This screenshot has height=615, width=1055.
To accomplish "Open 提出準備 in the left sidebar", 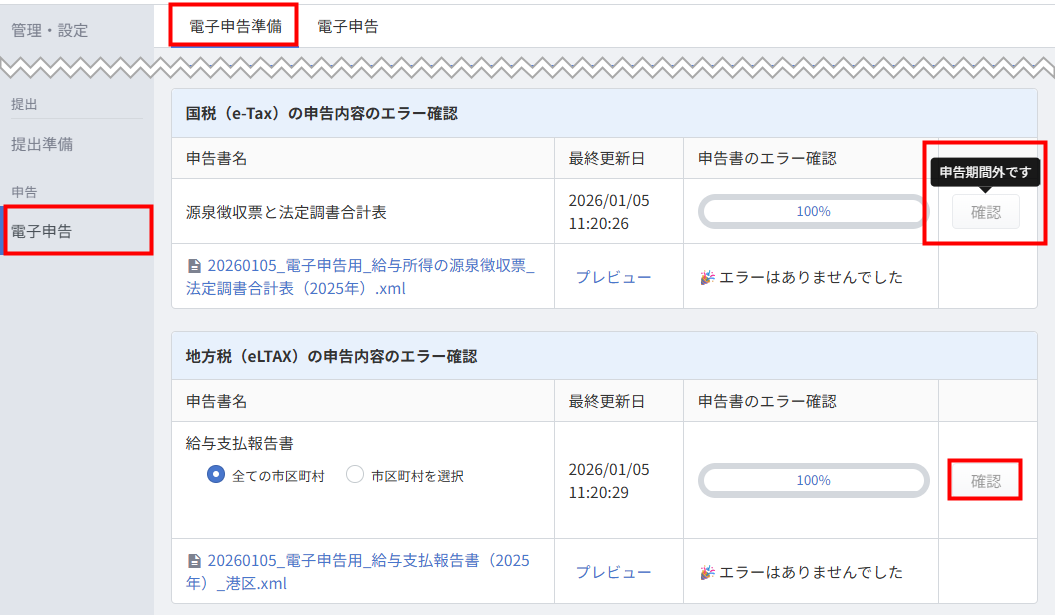I will point(42,144).
